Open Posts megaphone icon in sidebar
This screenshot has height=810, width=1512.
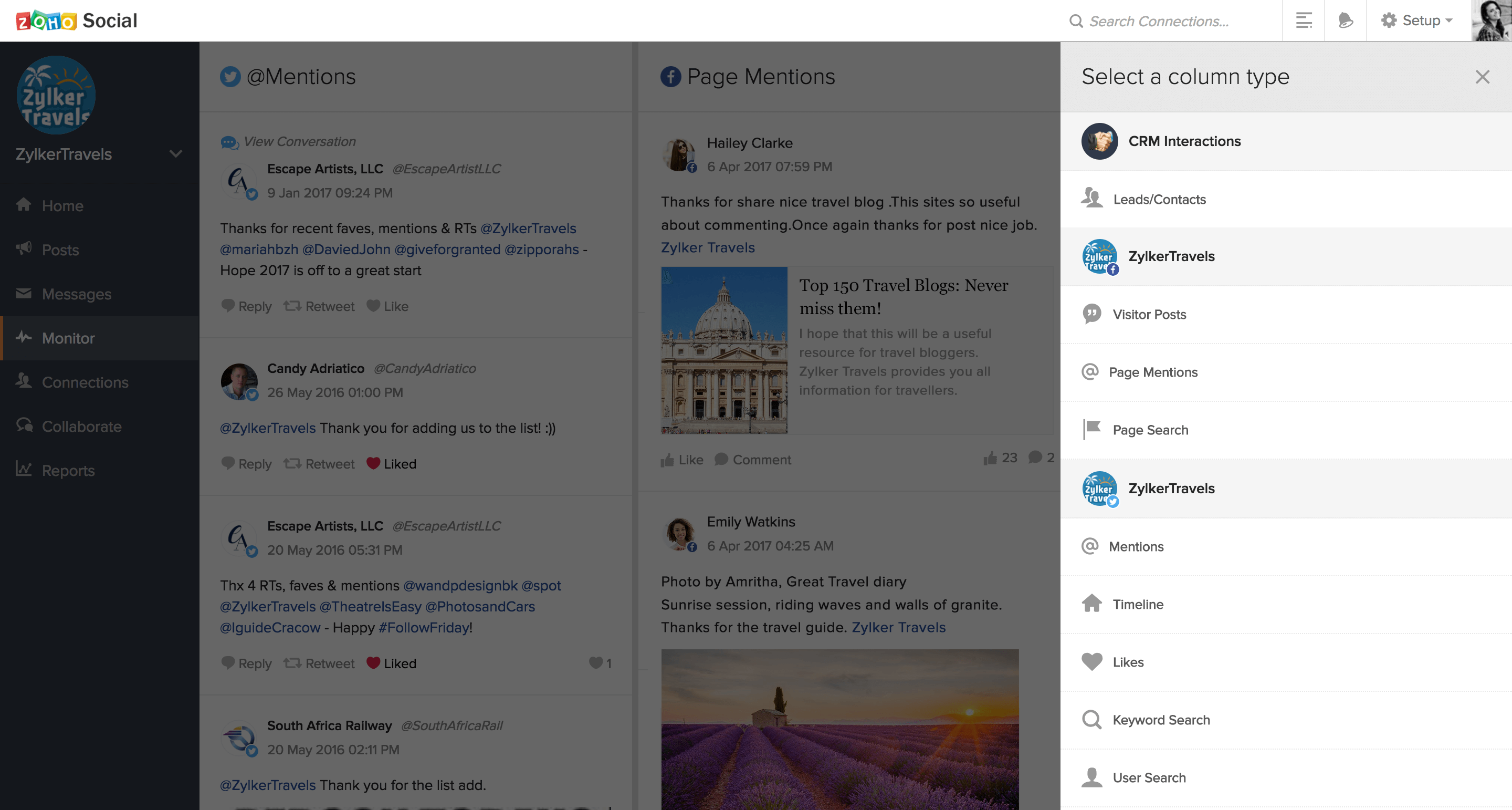[x=24, y=249]
